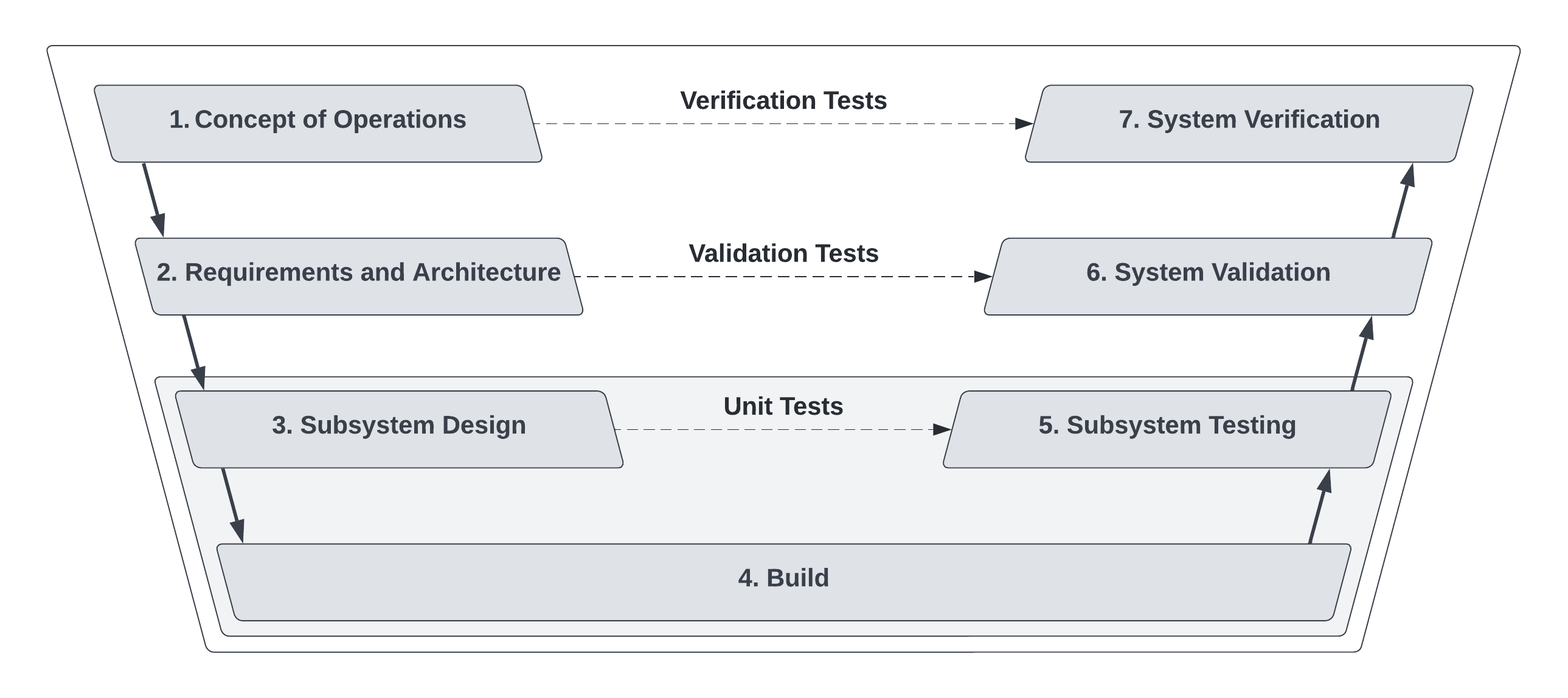Click the System Validation box

1209,276
